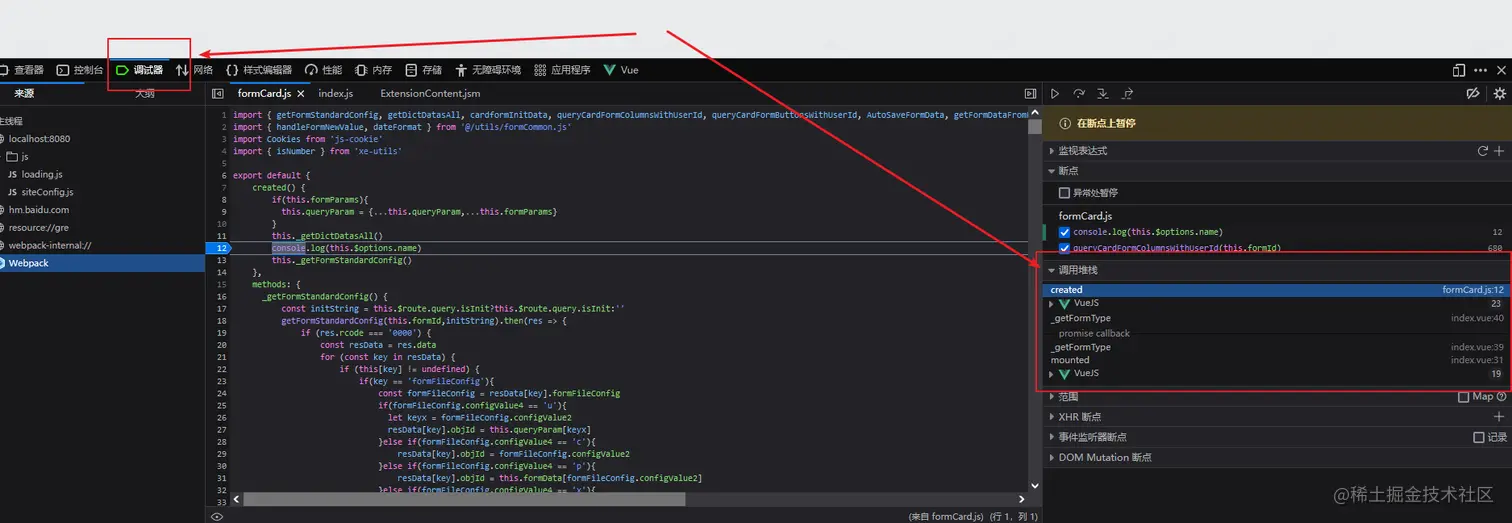Open the 性能 performance tab
Image resolution: width=1512 pixels, height=523 pixels.
[x=324, y=70]
